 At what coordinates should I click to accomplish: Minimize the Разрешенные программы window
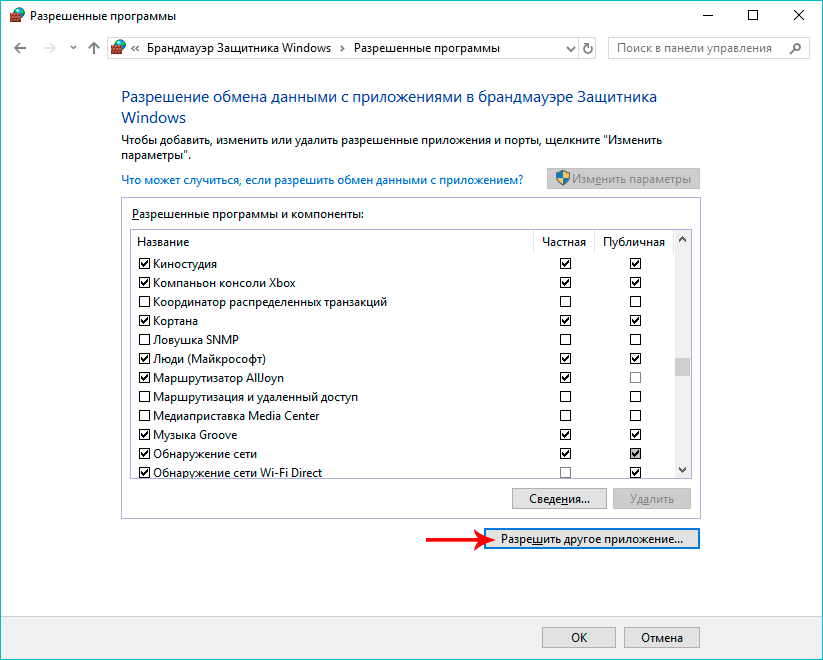click(x=709, y=16)
